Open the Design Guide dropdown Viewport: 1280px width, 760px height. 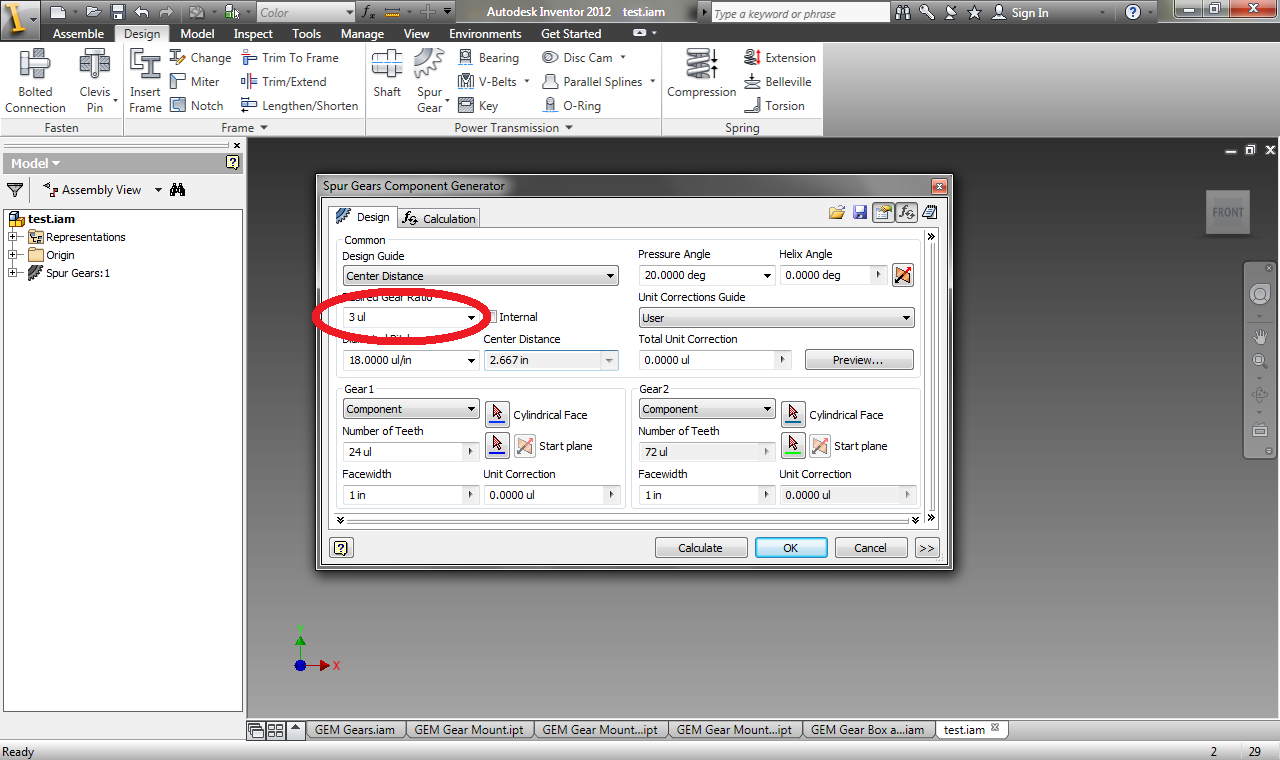481,276
